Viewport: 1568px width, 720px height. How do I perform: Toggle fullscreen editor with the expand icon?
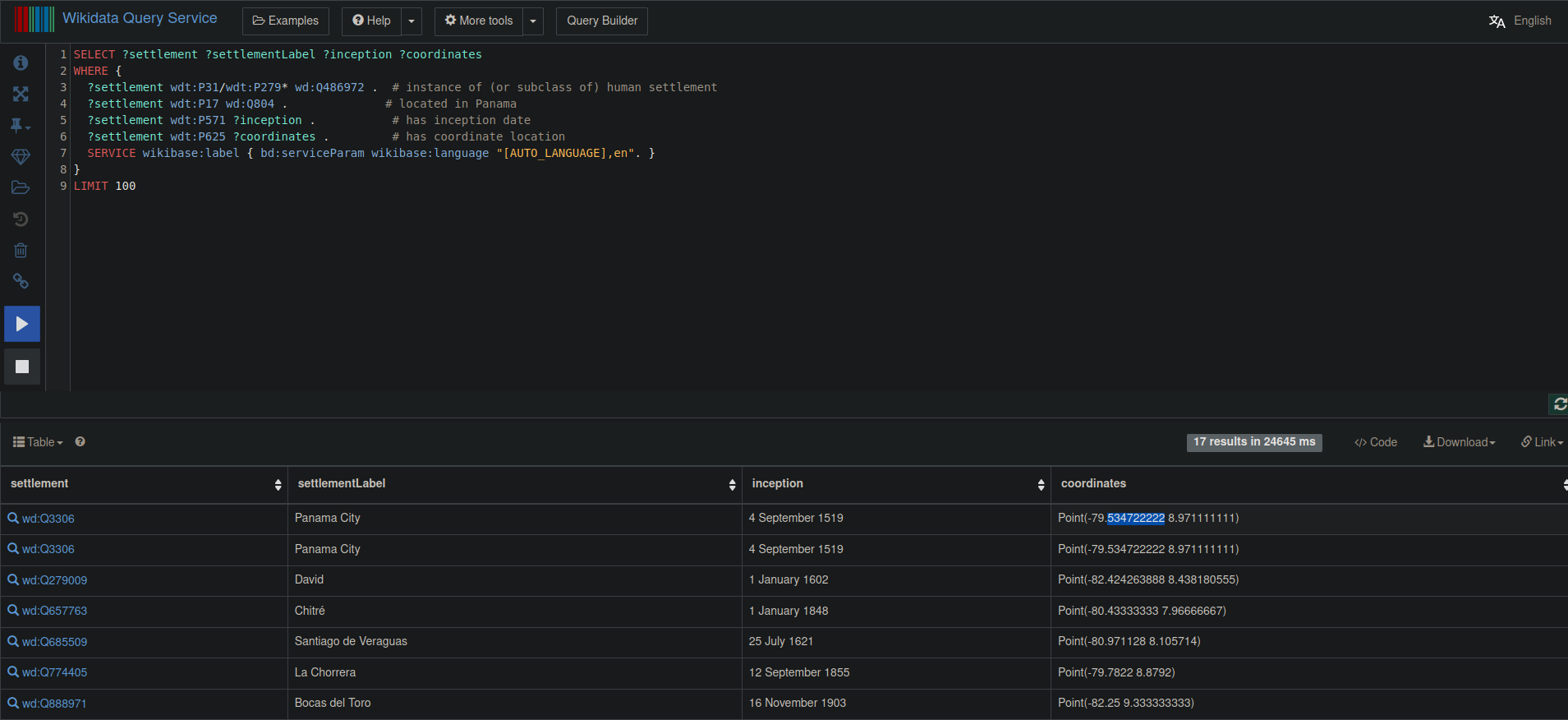[x=21, y=95]
